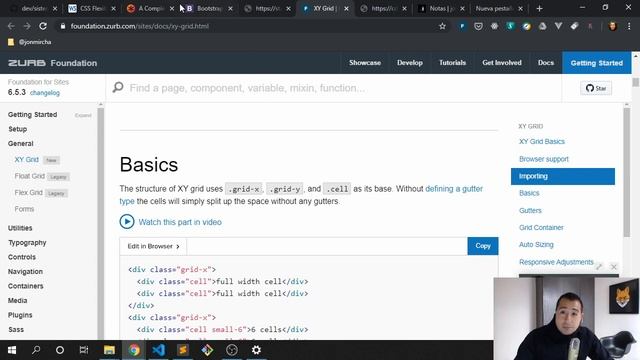Screen dimensions: 640x360
Task: Open Sublime Text from taskbar
Action: [x=183, y=350]
